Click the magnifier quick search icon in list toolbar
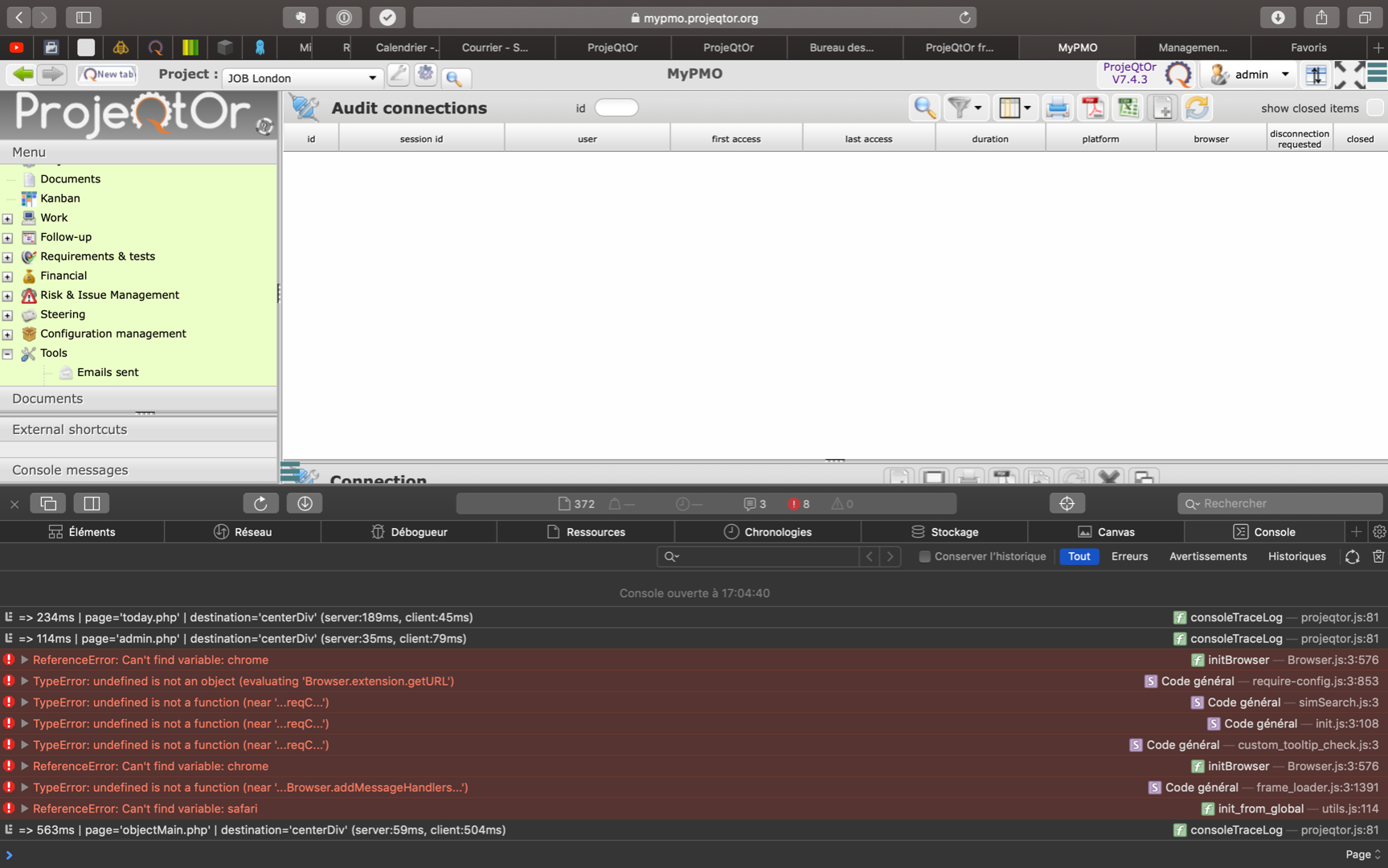This screenshot has height=868, width=1388. 924,108
